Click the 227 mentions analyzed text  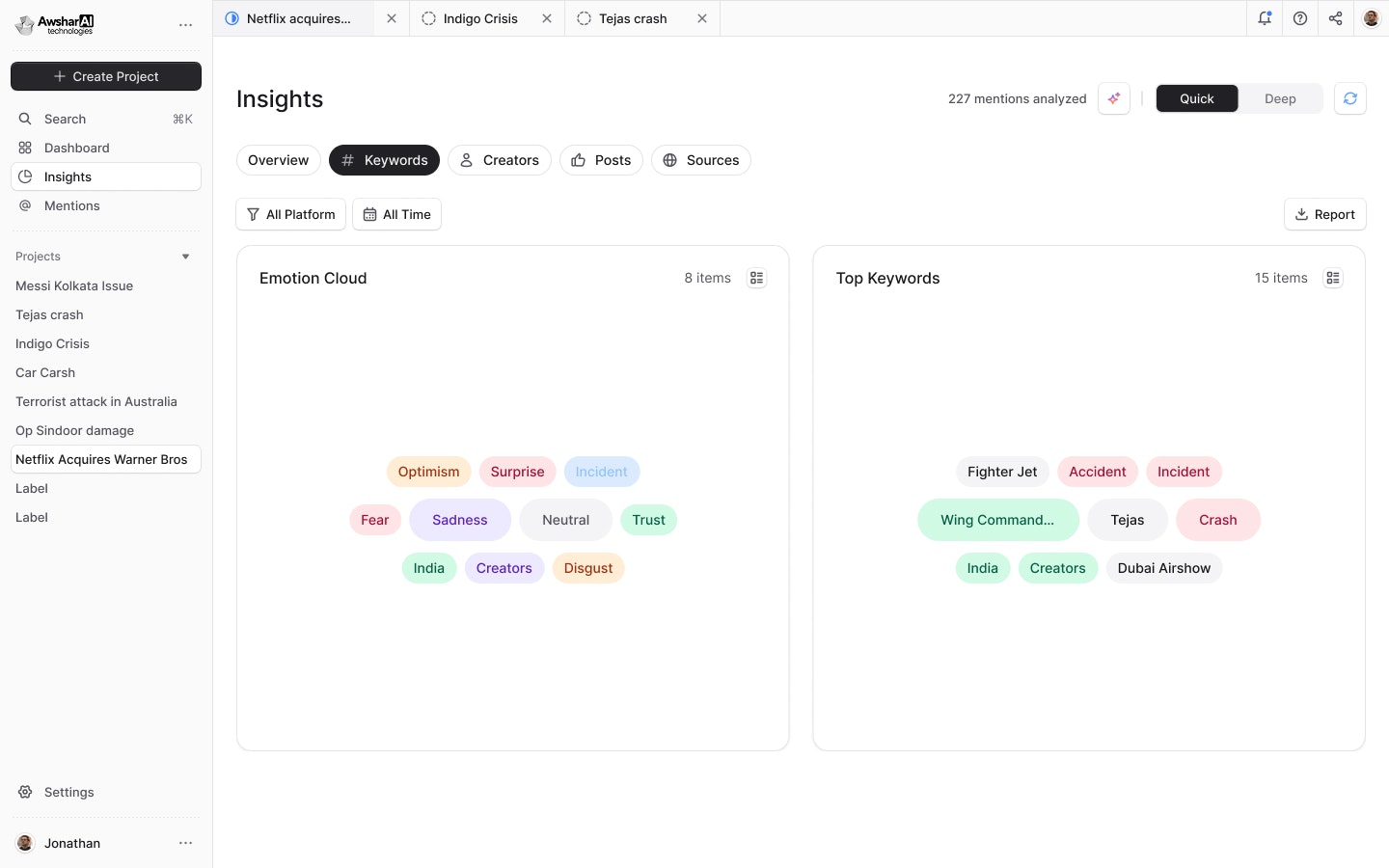click(1017, 98)
